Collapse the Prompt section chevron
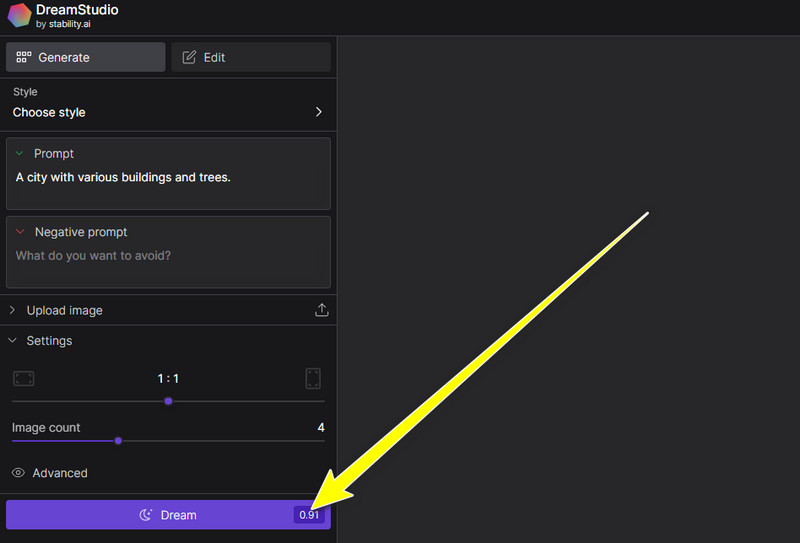The image size is (800, 543). tap(20, 154)
